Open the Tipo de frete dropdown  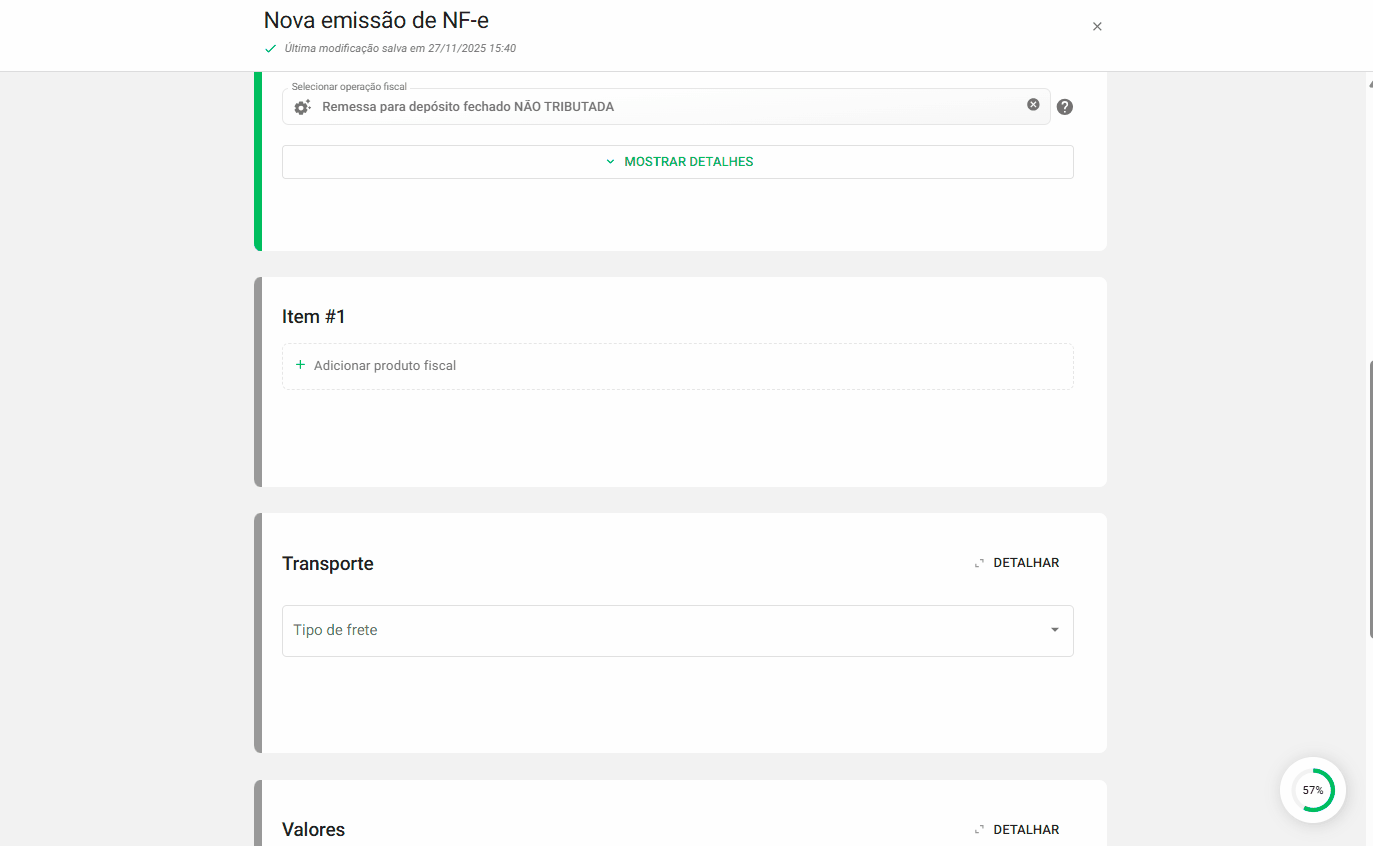tap(660, 631)
